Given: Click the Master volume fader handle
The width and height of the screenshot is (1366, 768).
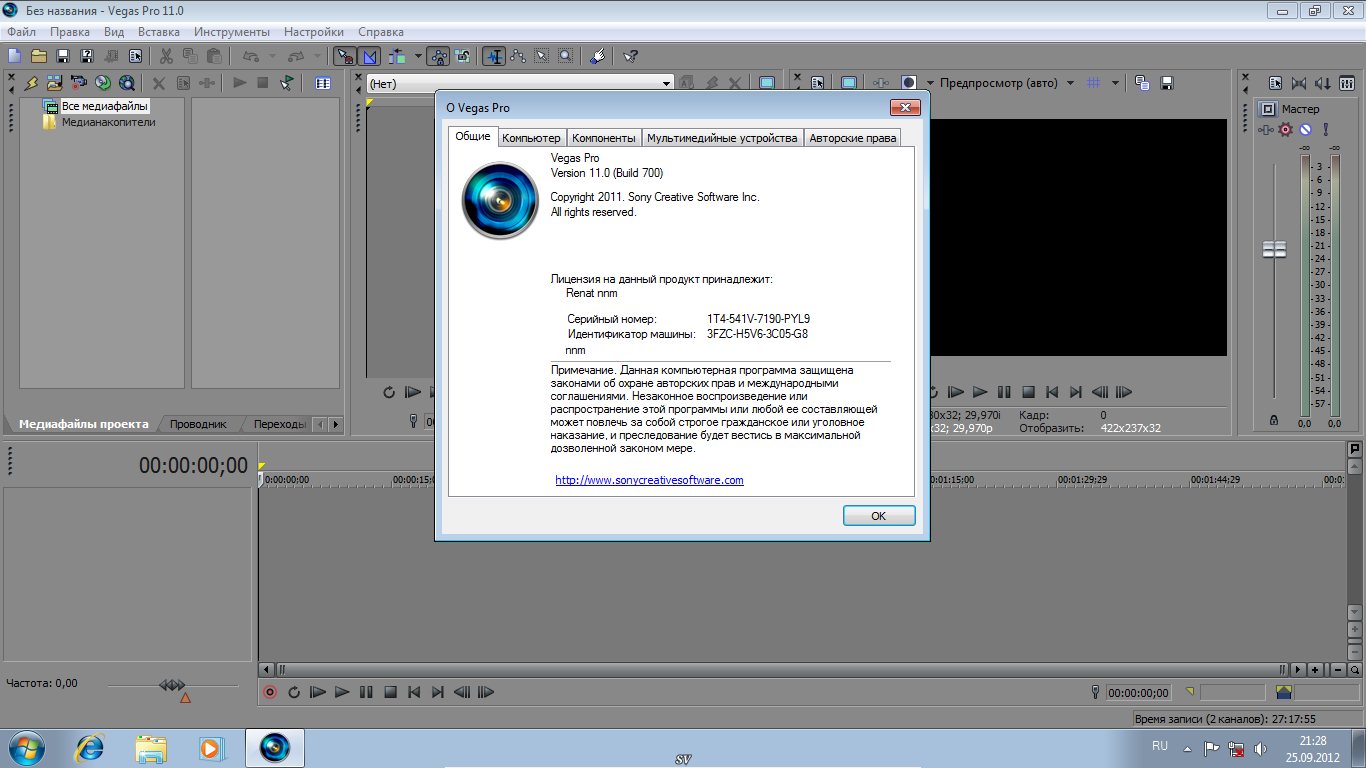Looking at the screenshot, I should pyautogui.click(x=1274, y=249).
